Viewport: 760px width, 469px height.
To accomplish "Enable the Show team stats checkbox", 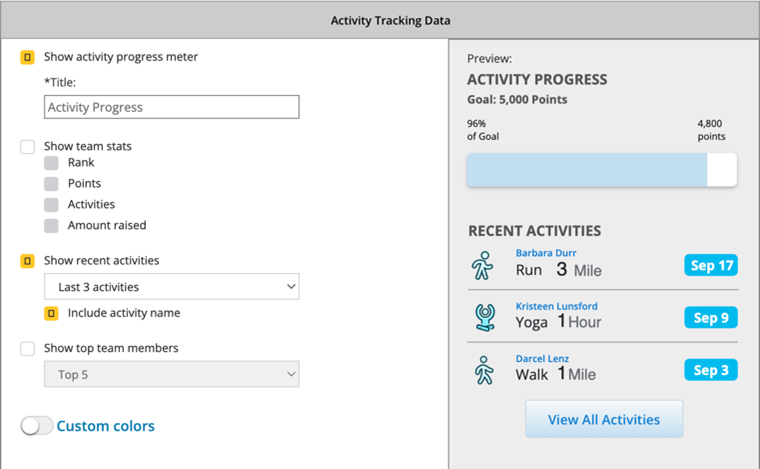I will [x=28, y=146].
